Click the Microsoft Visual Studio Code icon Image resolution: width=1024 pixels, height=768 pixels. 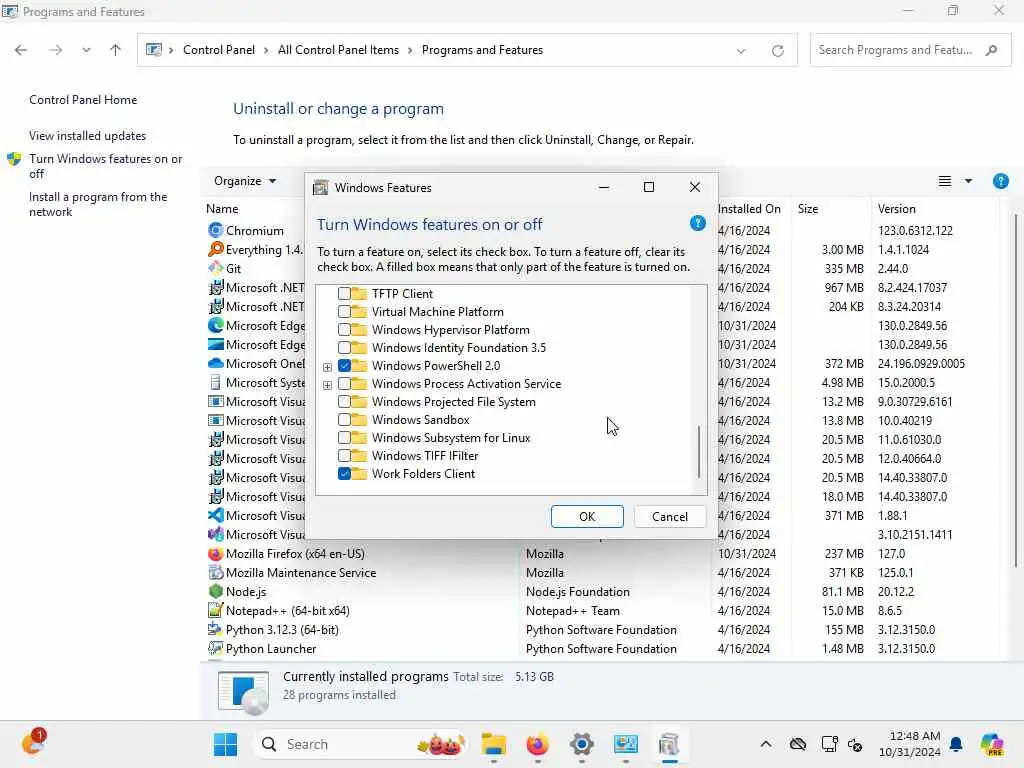click(216, 515)
